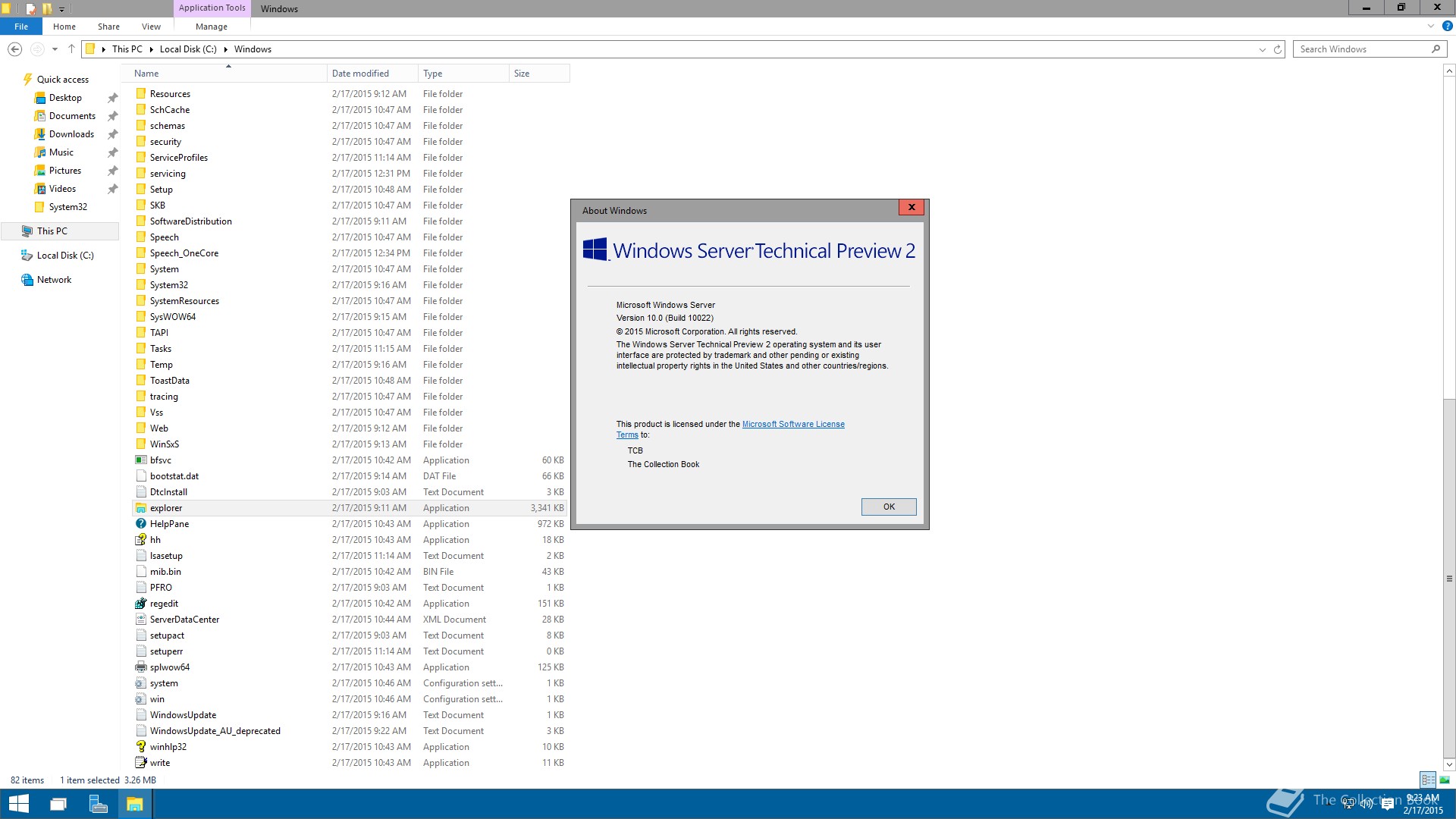1456x819 pixels.
Task: Switch to Large icons view button
Action: 1445,780
